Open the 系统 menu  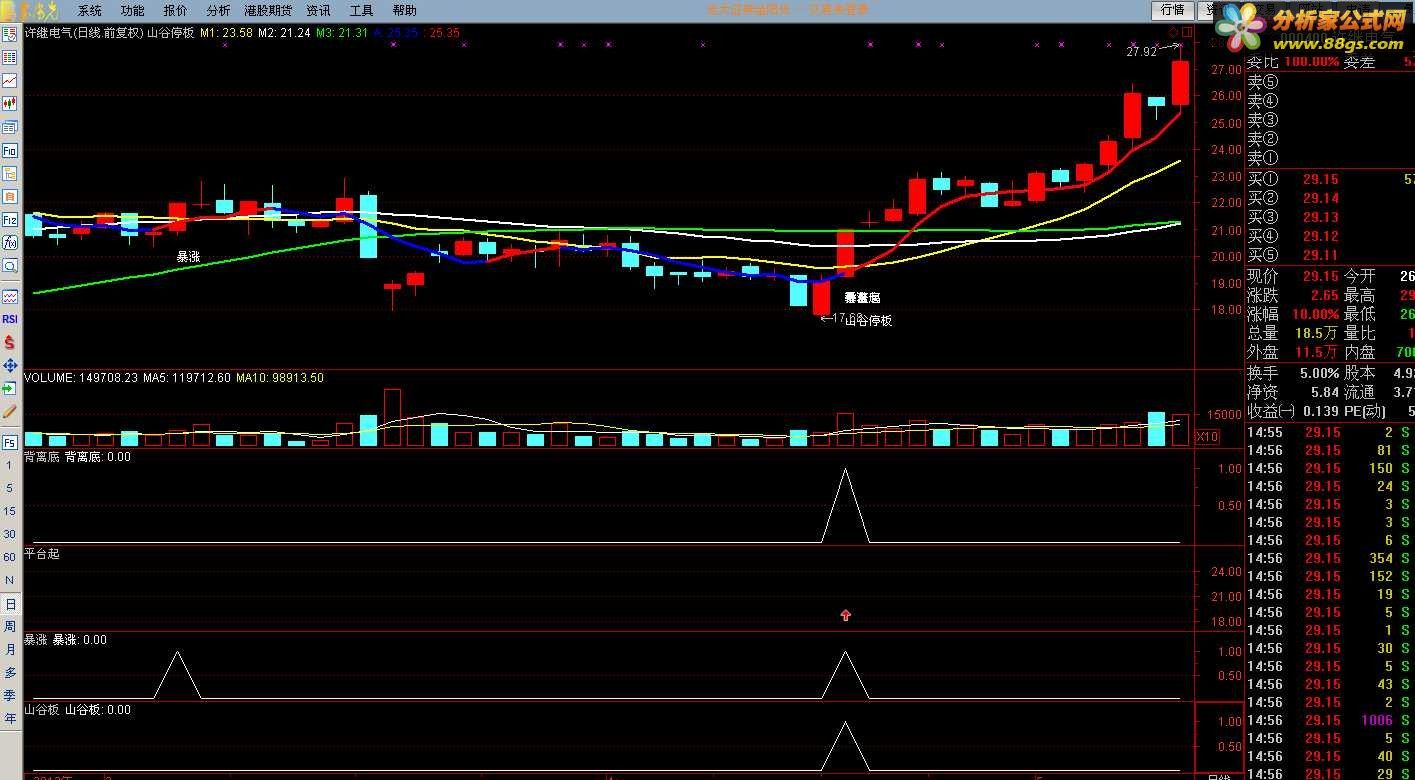coord(90,11)
